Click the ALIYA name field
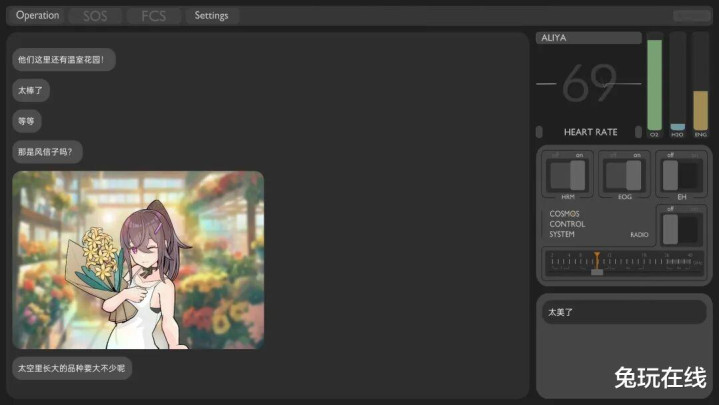 [x=588, y=38]
